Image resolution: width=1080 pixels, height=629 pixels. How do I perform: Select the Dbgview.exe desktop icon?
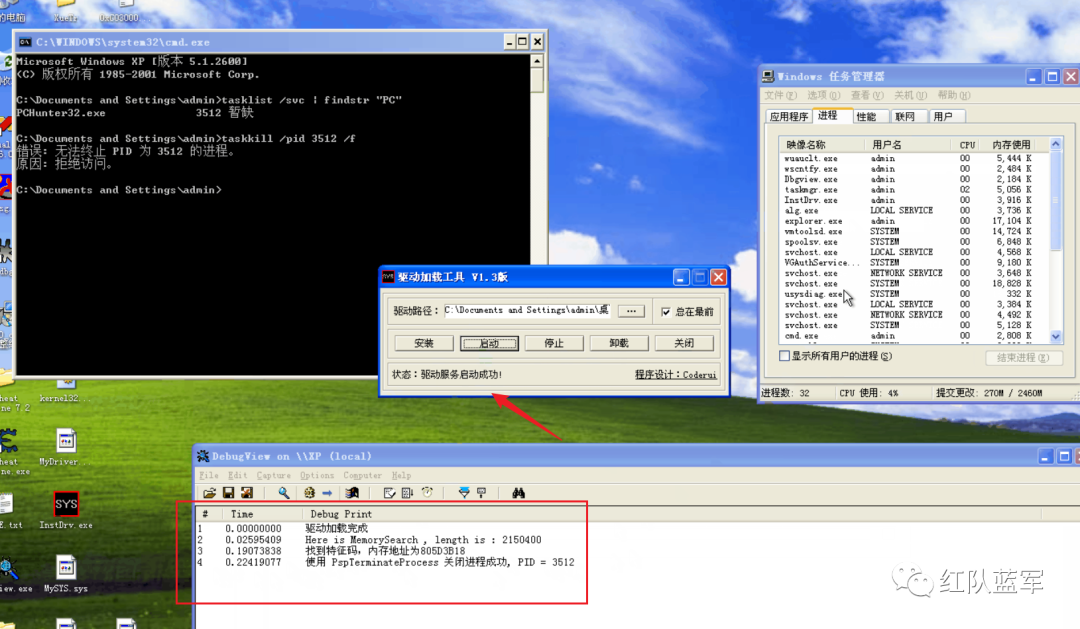14,576
